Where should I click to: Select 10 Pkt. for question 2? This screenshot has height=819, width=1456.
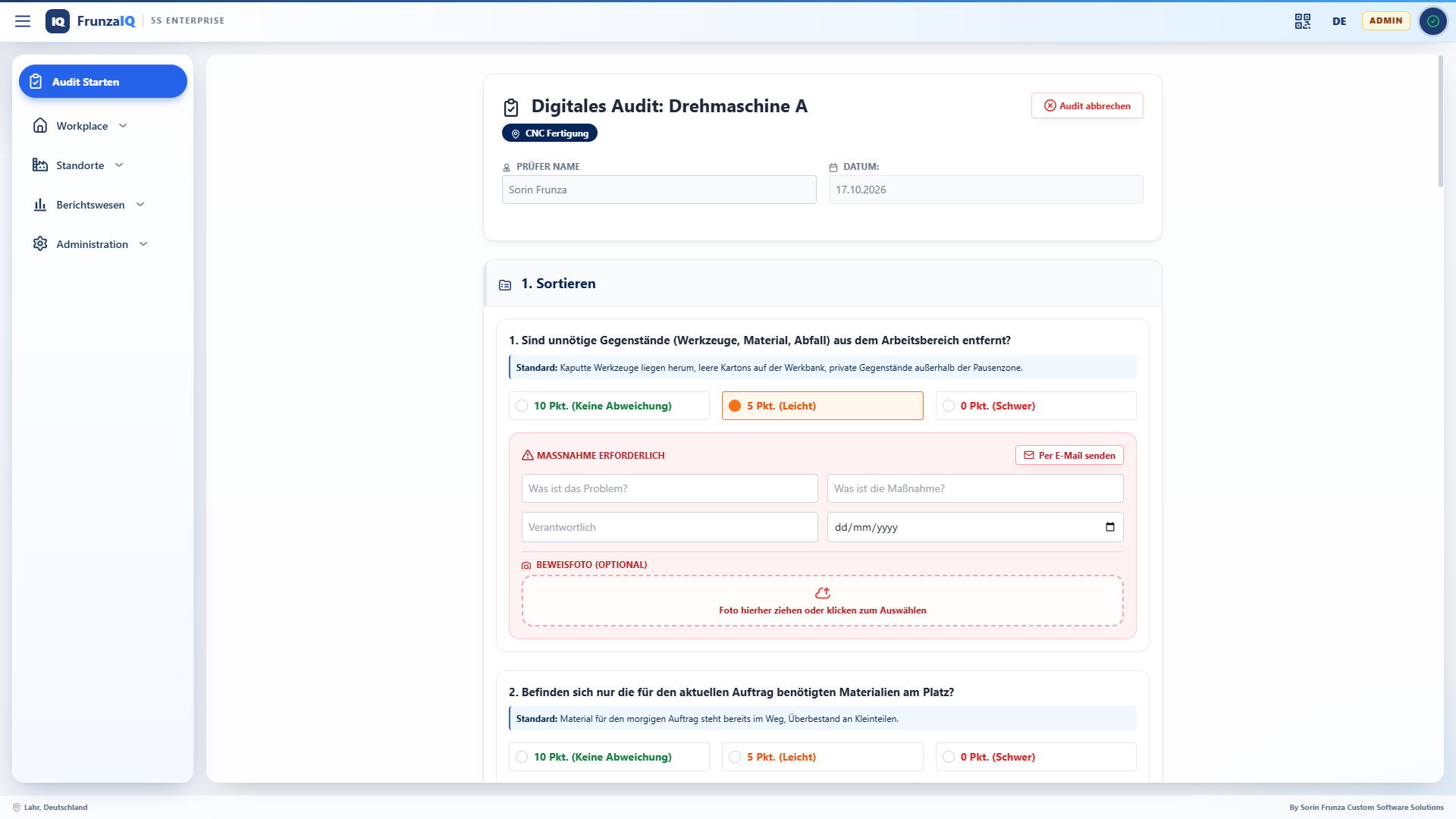(x=609, y=757)
